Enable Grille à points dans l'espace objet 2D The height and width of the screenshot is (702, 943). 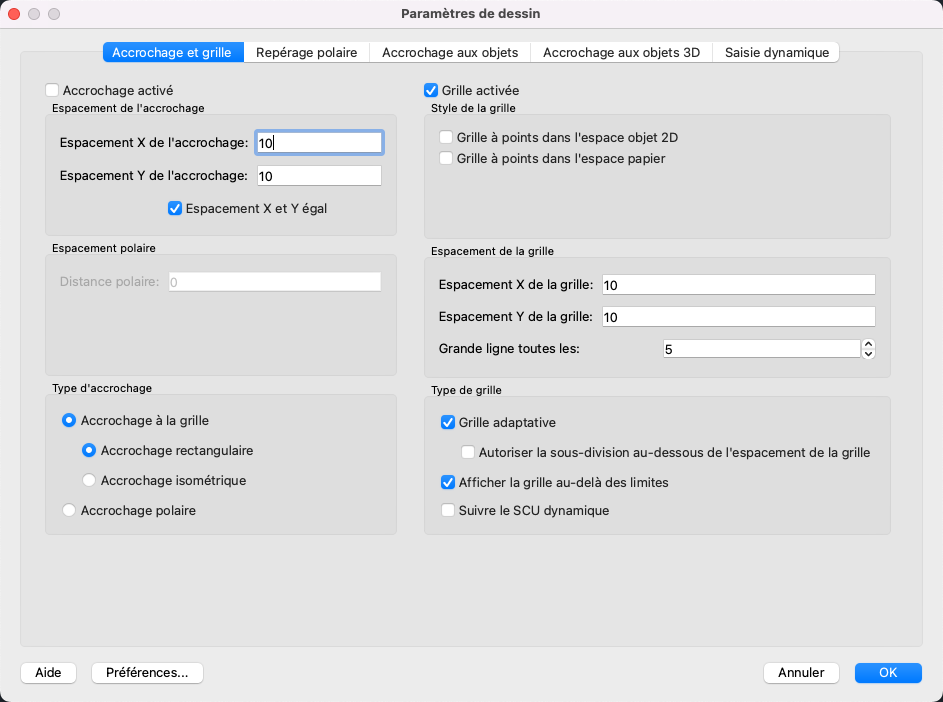tap(447, 138)
